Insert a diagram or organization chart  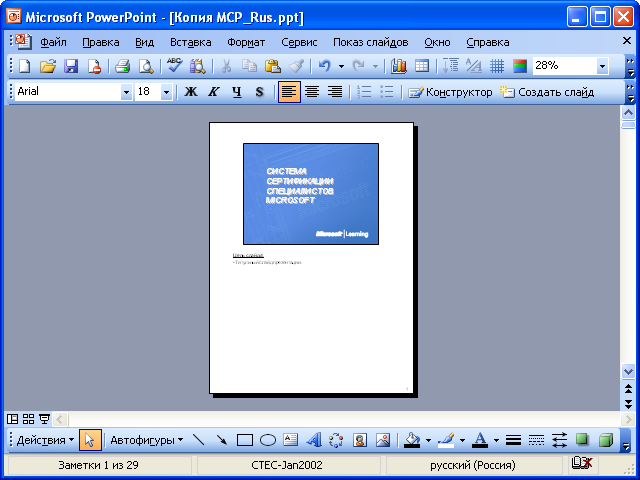[336, 440]
